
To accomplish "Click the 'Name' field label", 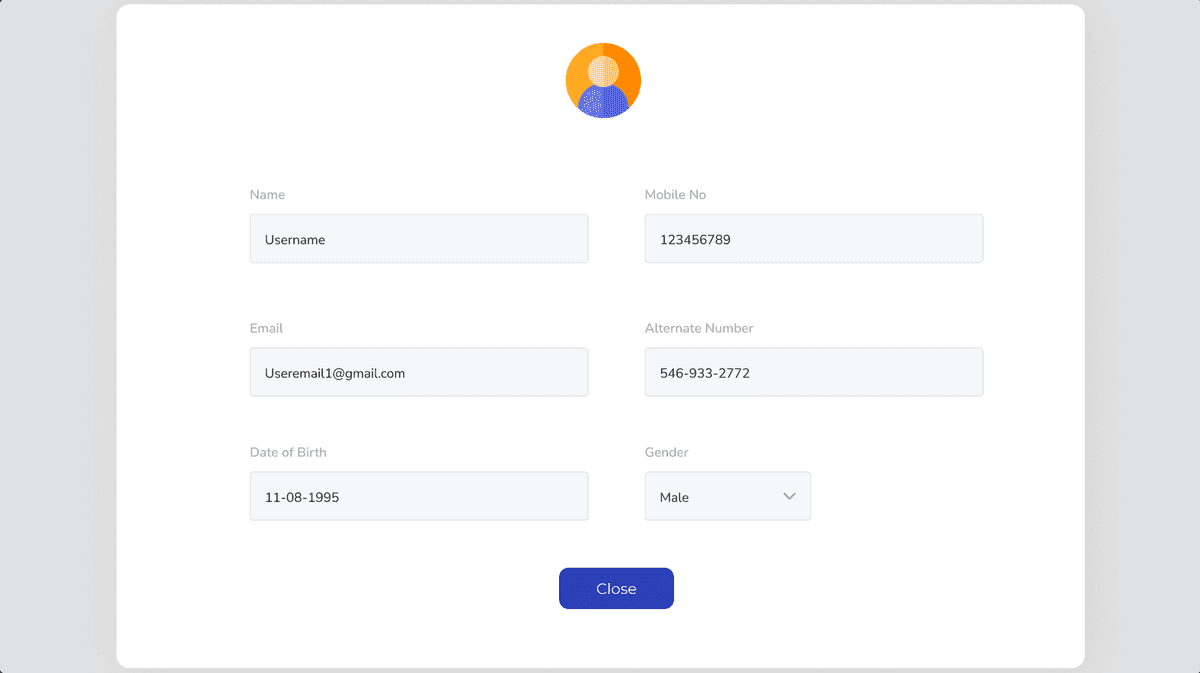I will coord(267,195).
